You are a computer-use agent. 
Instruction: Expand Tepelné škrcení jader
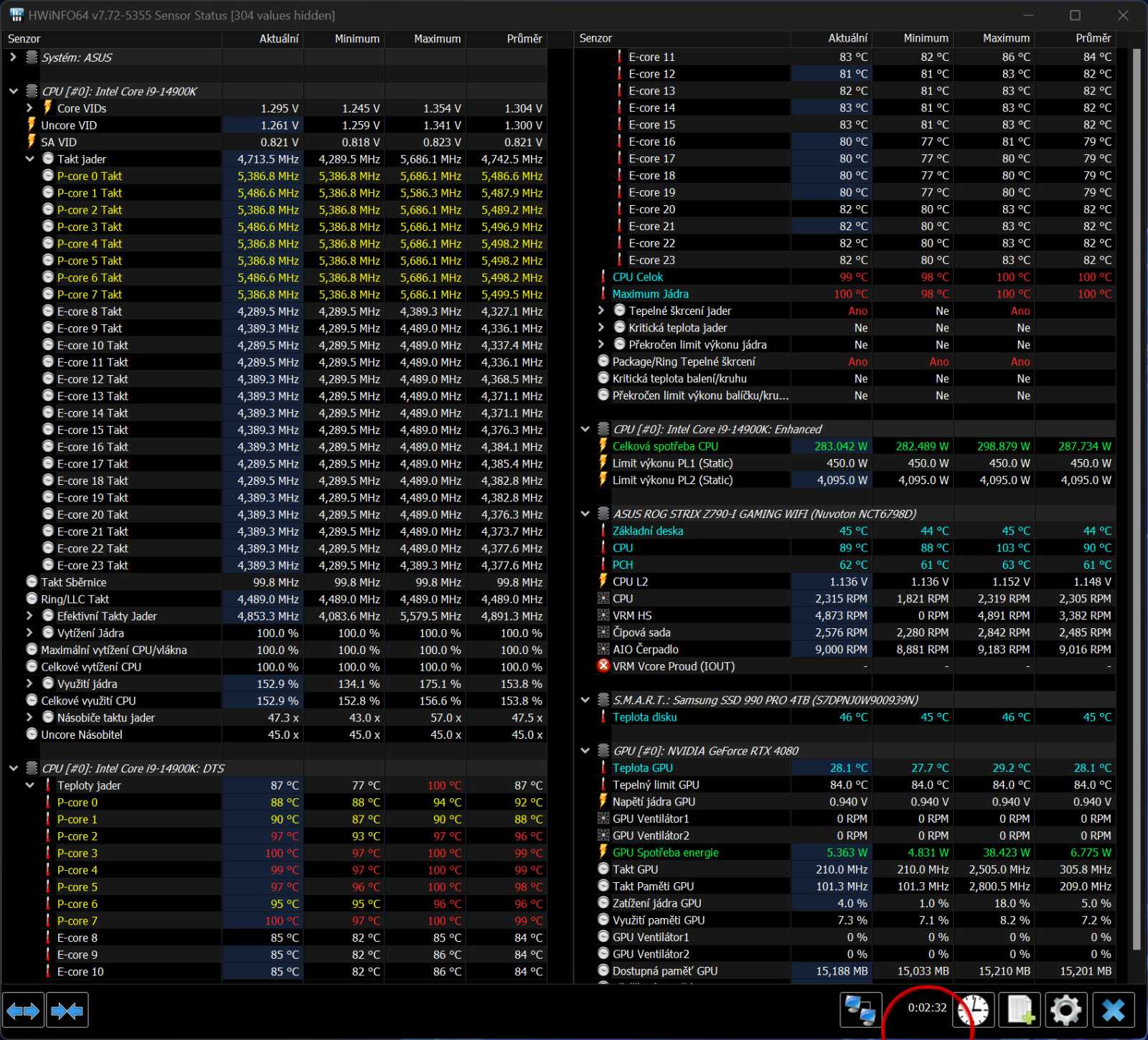click(601, 311)
